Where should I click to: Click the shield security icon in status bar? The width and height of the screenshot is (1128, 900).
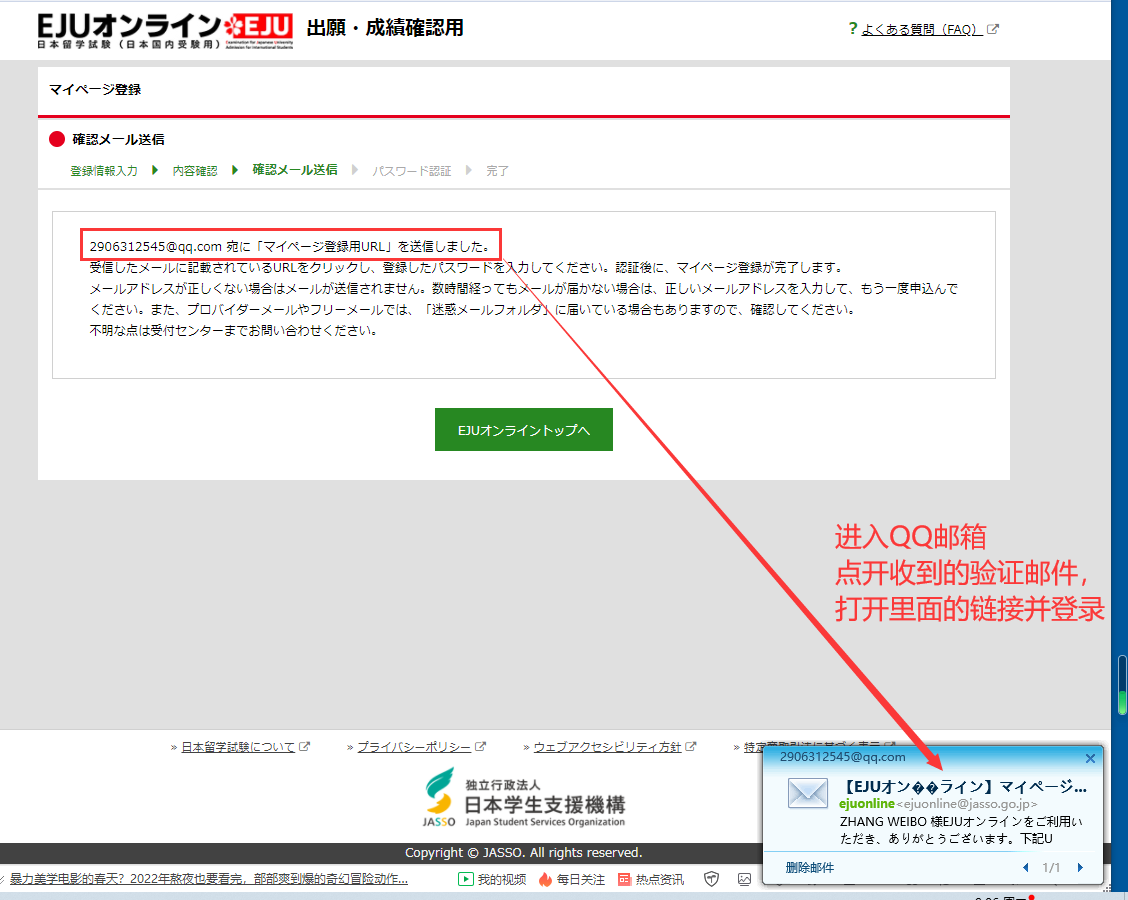click(711, 878)
